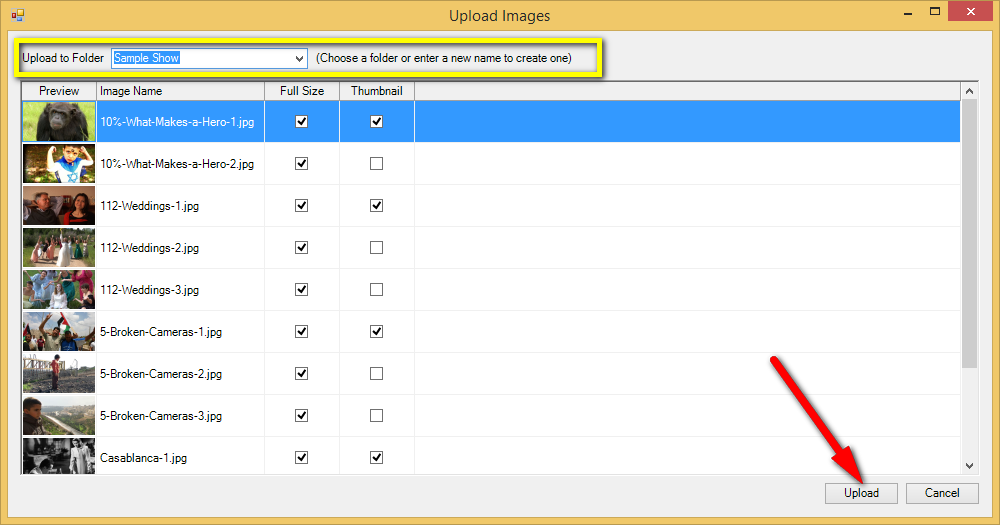This screenshot has height=525, width=1000.
Task: Enable Thumbnail for 112-Weddings-3.jpg
Action: tap(376, 290)
